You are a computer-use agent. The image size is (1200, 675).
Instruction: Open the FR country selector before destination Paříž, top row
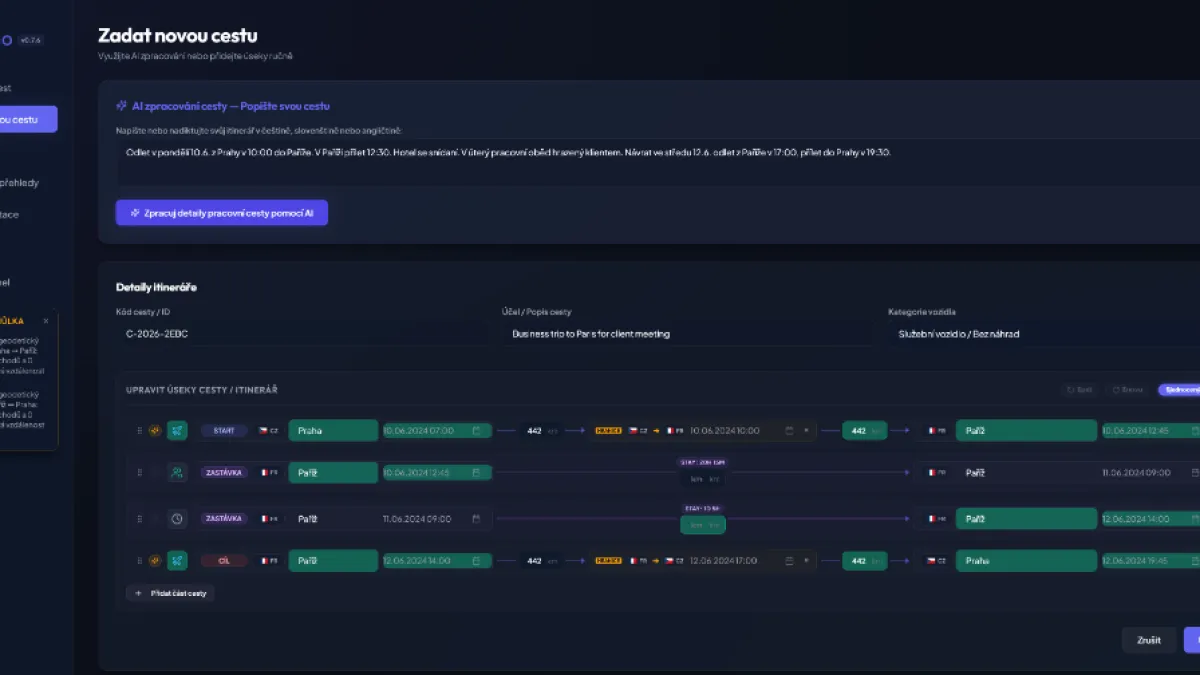point(937,431)
